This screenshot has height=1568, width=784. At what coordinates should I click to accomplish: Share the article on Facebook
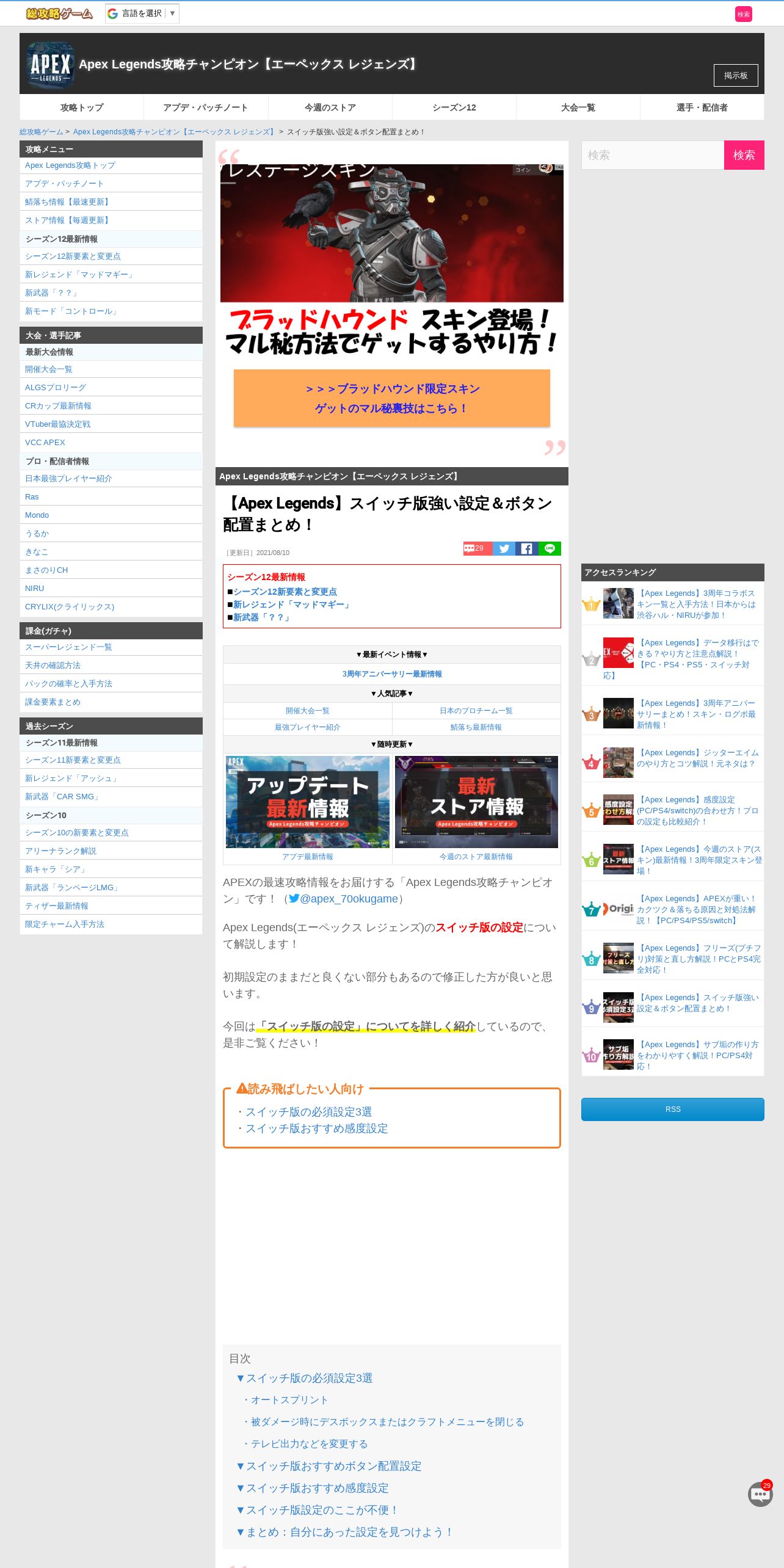526,548
